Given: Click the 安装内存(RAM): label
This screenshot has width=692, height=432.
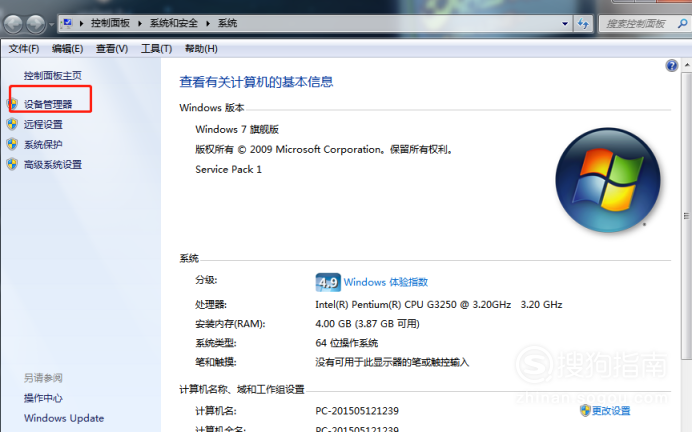Looking at the screenshot, I should (230, 324).
